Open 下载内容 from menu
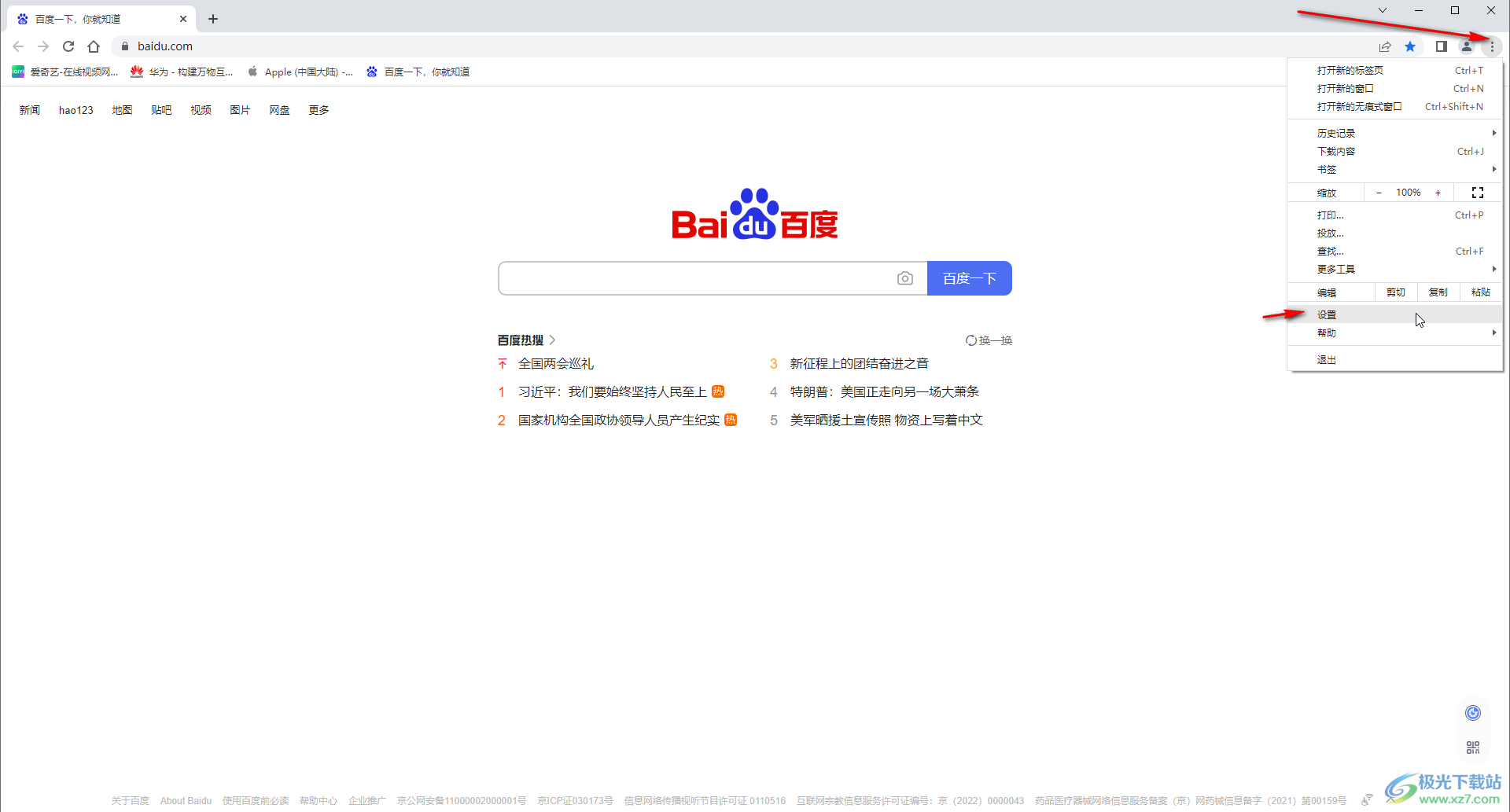The width and height of the screenshot is (1510, 812). pos(1395,152)
